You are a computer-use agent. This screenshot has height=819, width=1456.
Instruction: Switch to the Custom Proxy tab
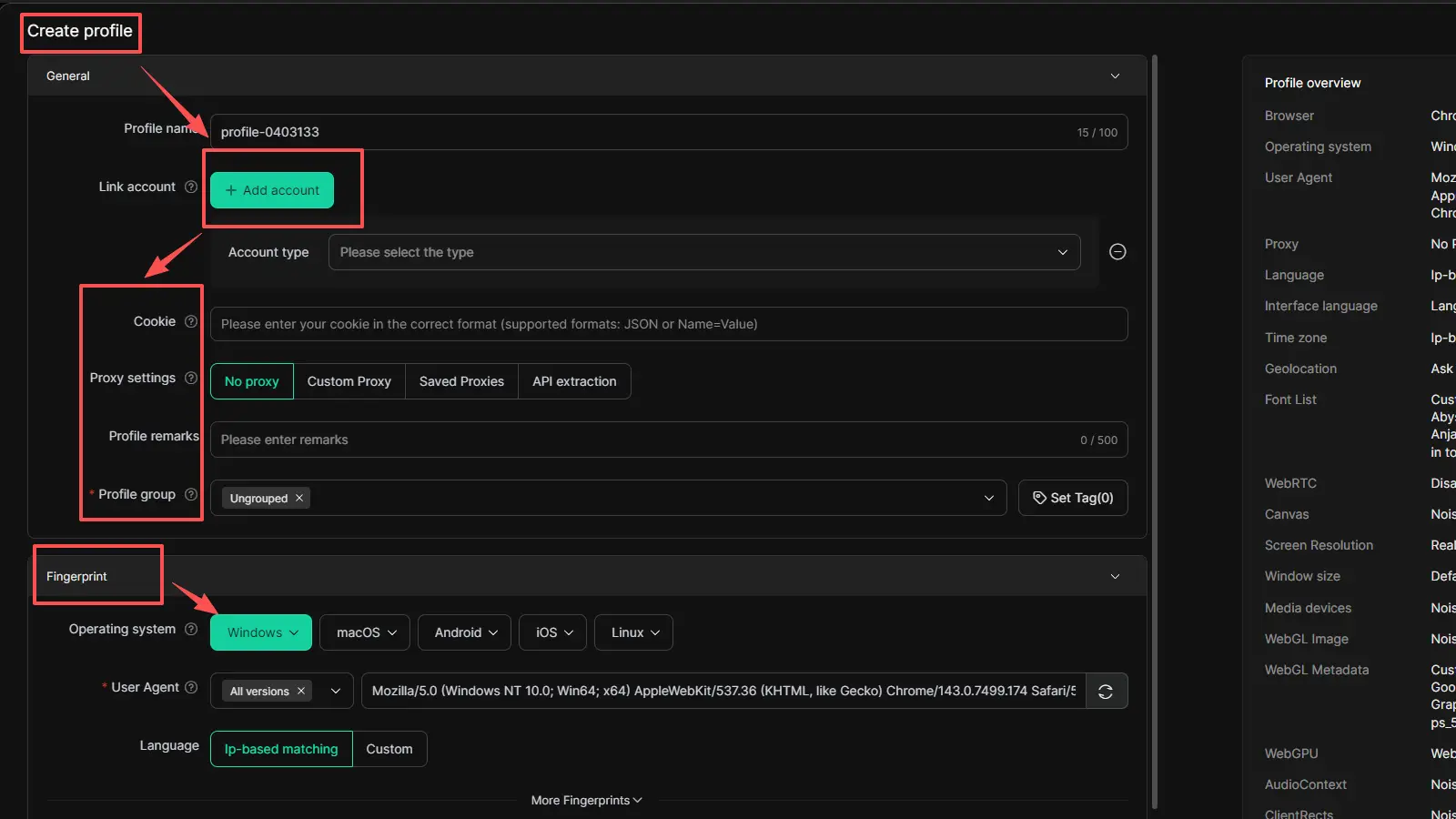349,381
